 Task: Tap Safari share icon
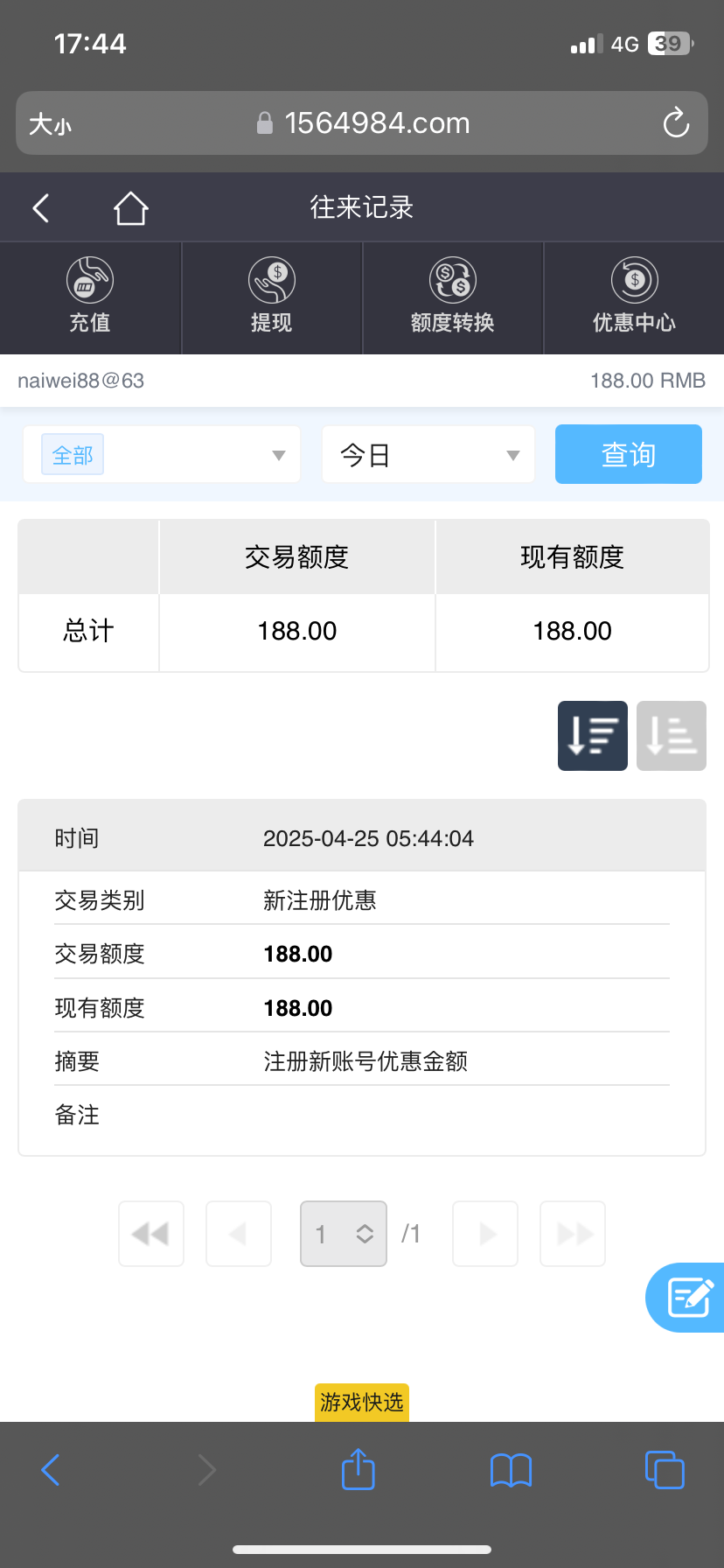(358, 1470)
